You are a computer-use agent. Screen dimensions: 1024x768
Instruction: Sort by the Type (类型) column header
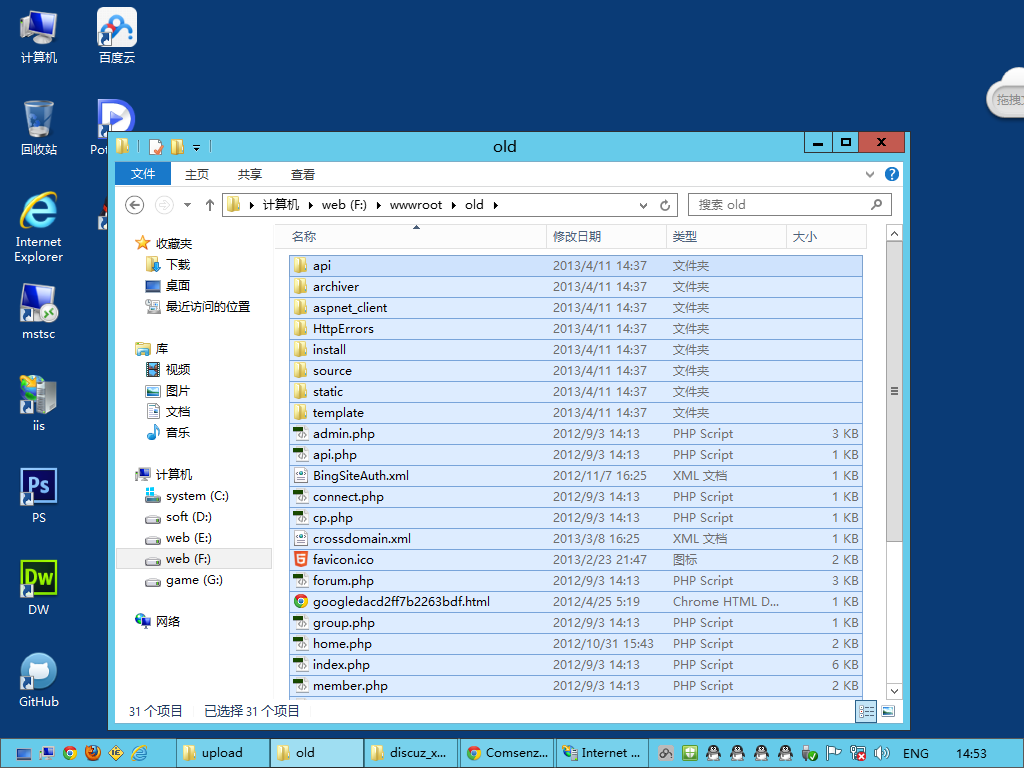[726, 236]
